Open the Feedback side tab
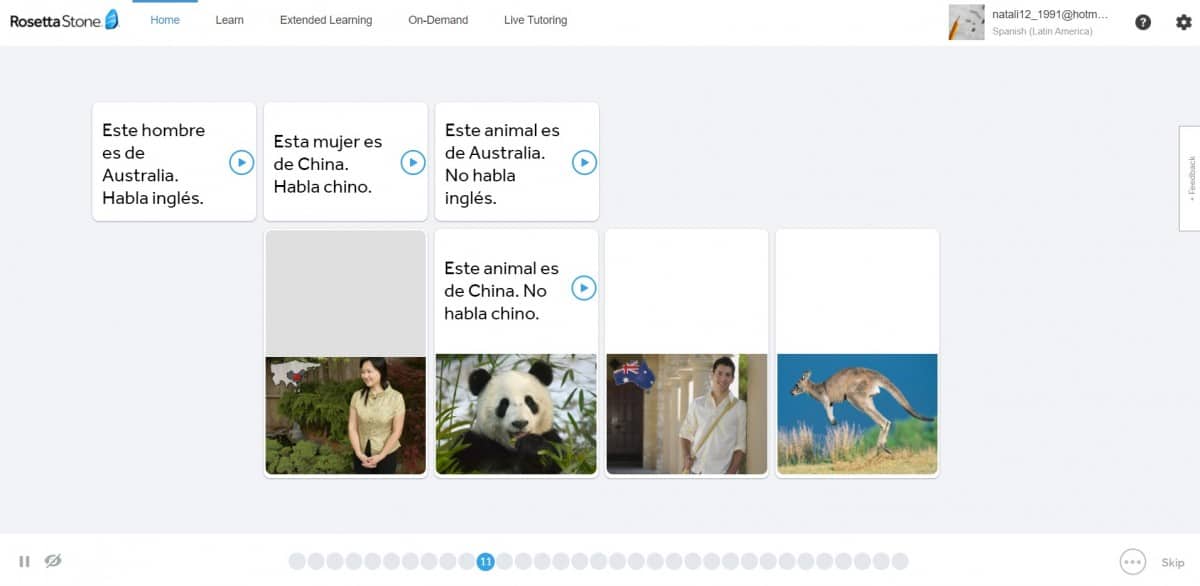1200x586 pixels. click(x=1190, y=178)
